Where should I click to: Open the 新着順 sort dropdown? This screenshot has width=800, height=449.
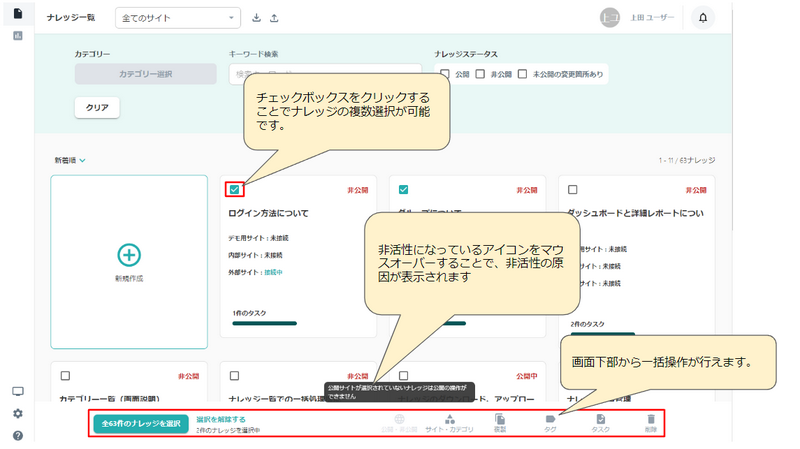click(70, 160)
